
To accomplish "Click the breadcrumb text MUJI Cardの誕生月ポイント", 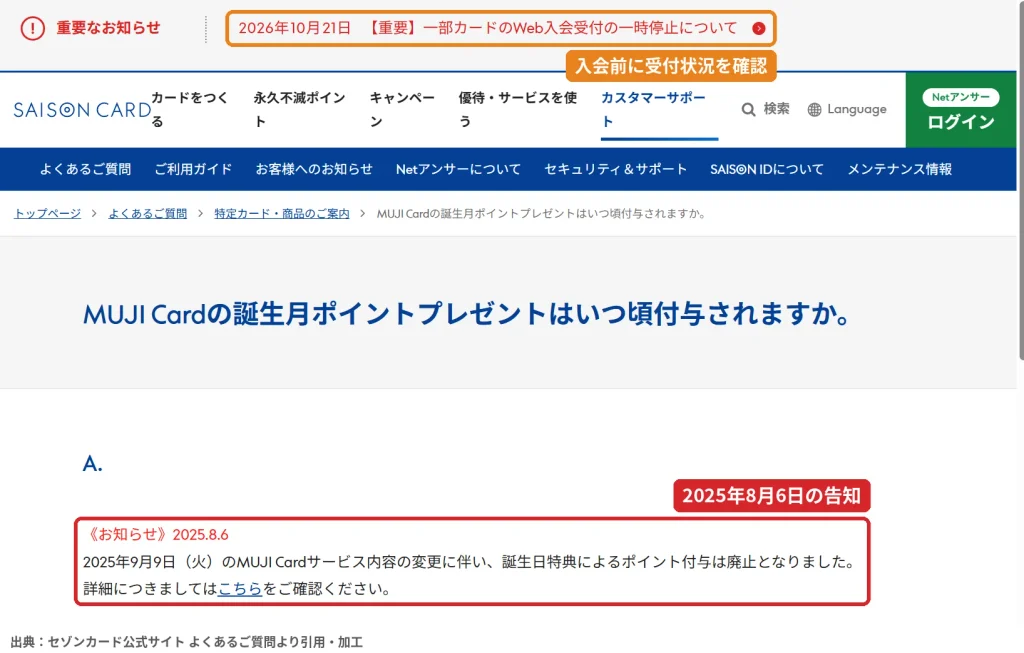I will pyautogui.click(x=541, y=214).
